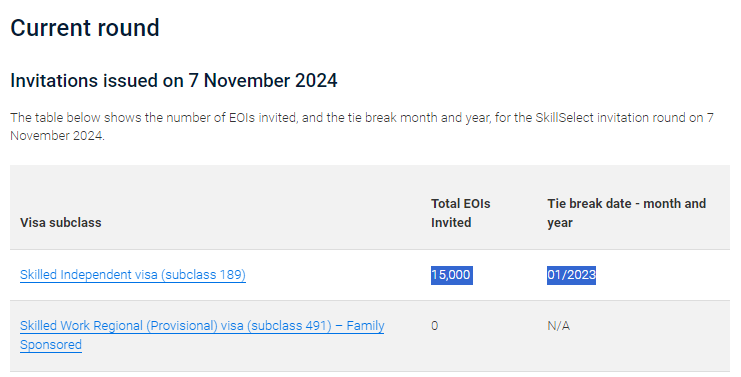Click the word 'Invited' in the column header

[x=451, y=223]
